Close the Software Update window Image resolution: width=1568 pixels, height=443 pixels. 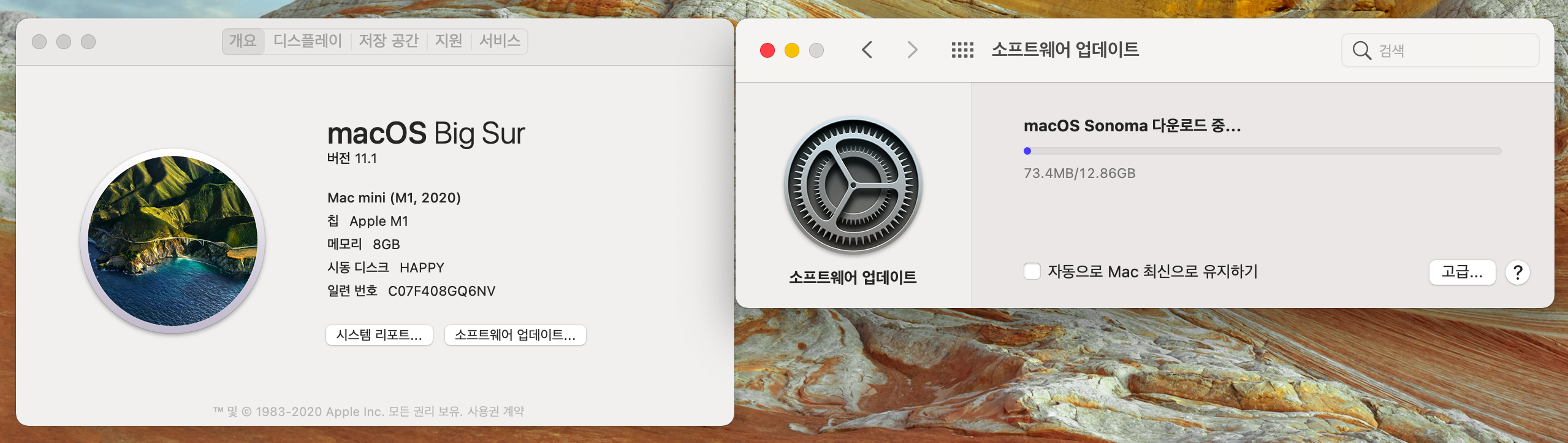click(x=767, y=50)
